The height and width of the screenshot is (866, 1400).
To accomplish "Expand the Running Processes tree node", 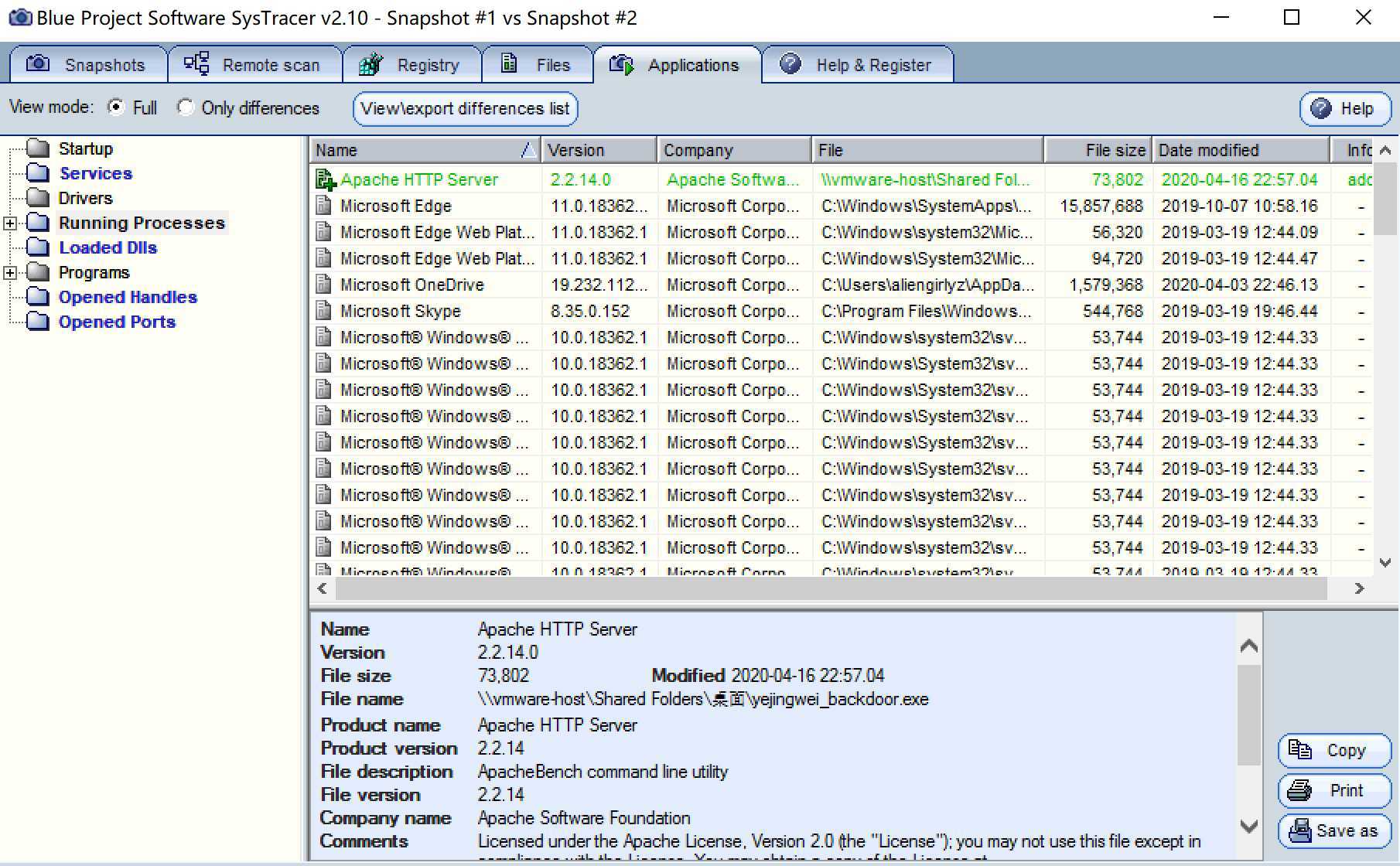I will click(x=10, y=223).
